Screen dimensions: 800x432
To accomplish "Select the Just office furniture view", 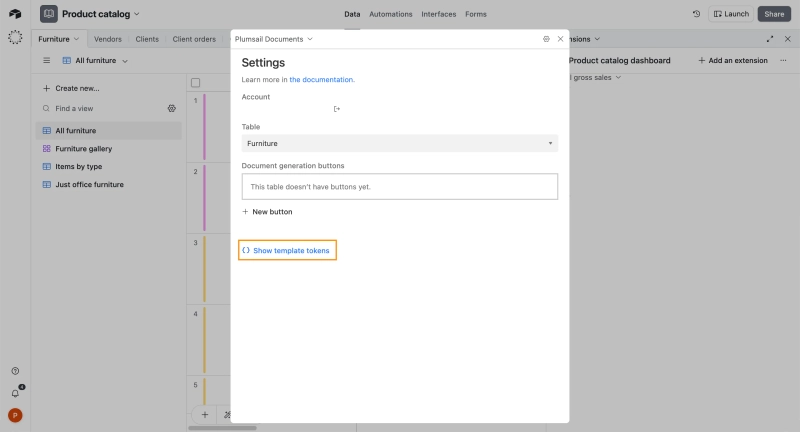I will [x=109, y=184].
